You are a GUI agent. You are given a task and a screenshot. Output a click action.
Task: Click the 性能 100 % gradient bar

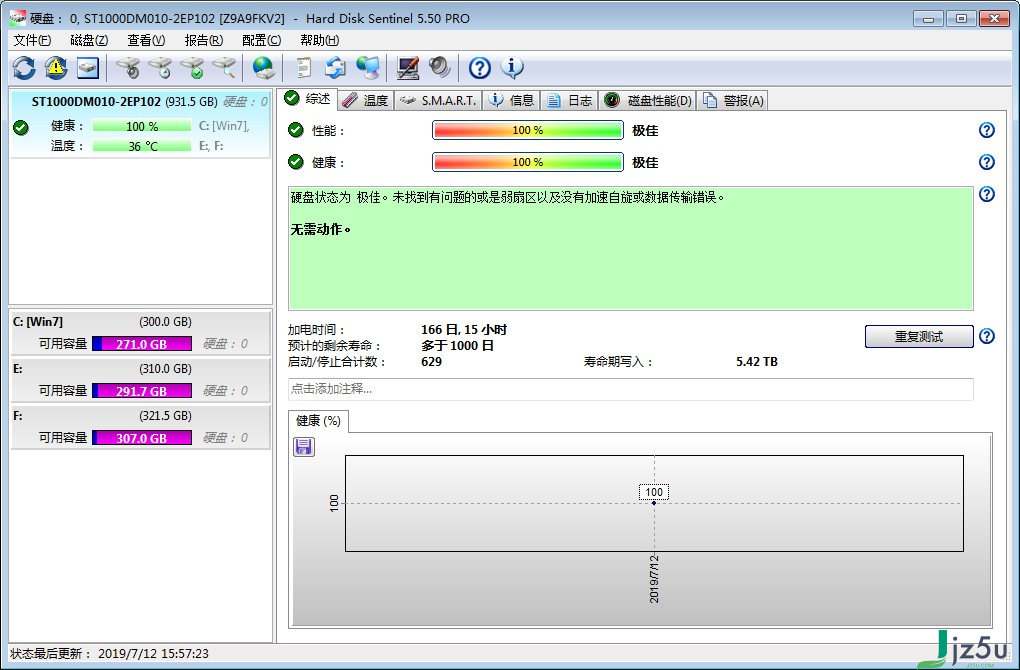click(528, 130)
